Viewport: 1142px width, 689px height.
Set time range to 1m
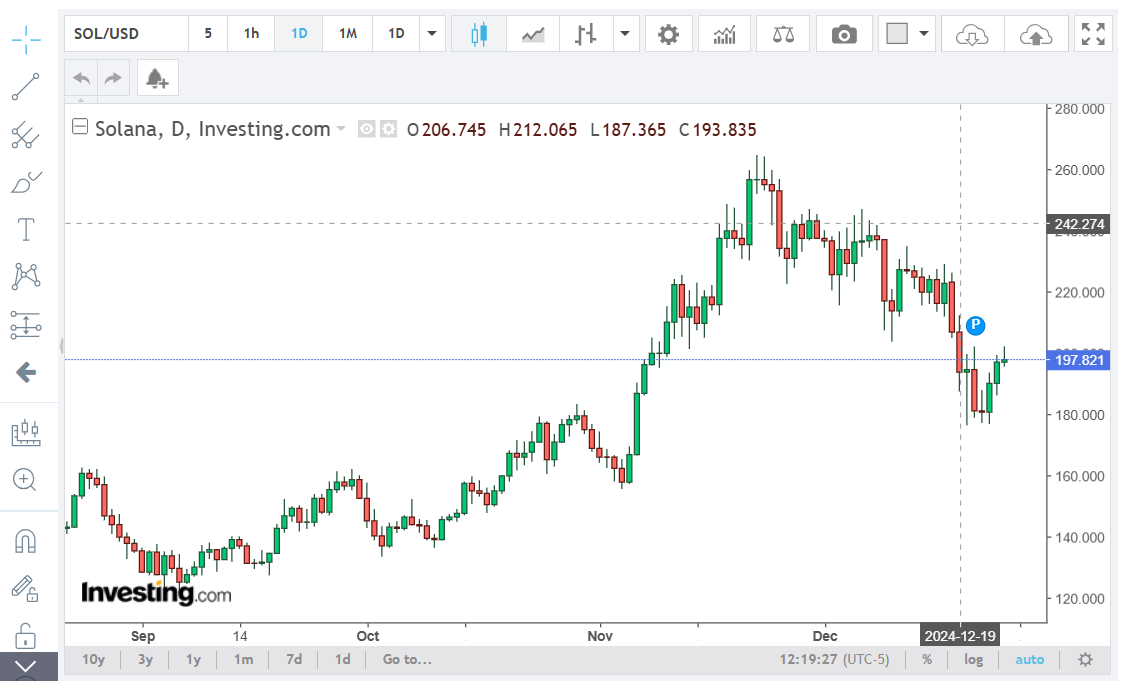click(243, 659)
